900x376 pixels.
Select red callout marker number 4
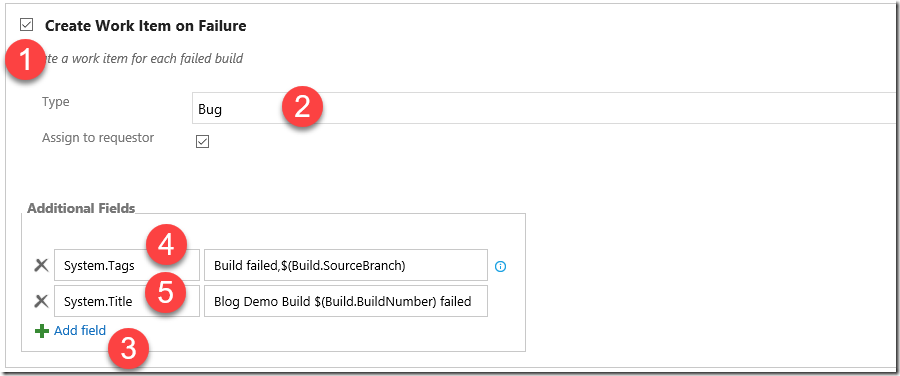point(166,247)
